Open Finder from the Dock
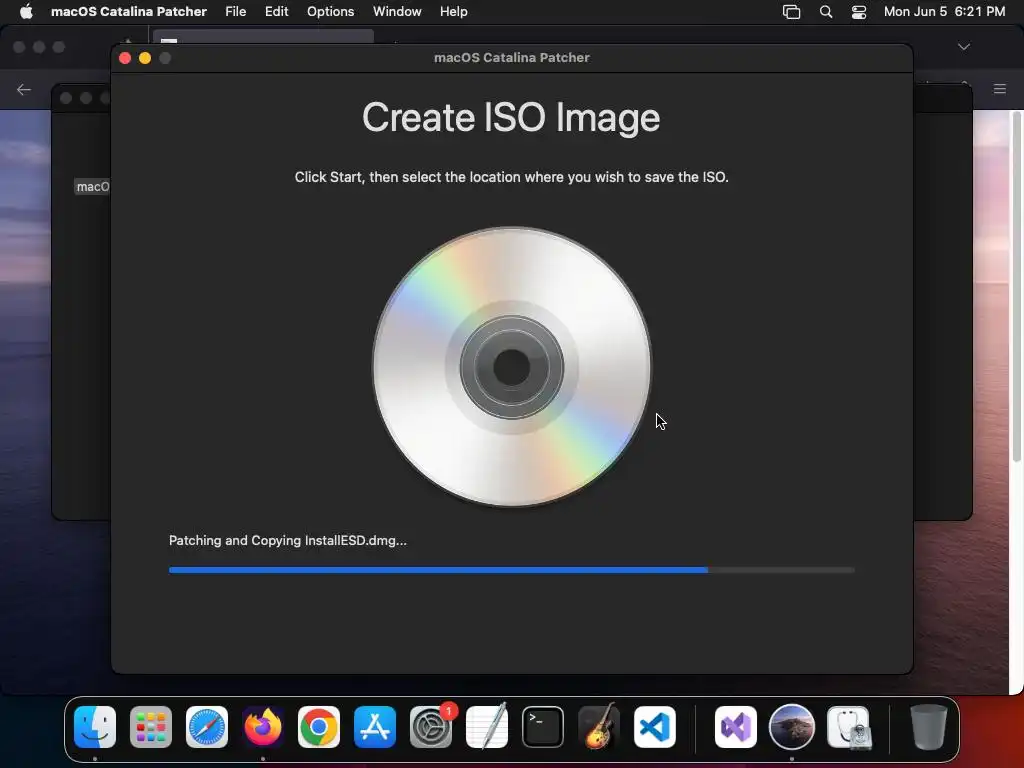Image resolution: width=1024 pixels, height=768 pixels. pyautogui.click(x=95, y=727)
